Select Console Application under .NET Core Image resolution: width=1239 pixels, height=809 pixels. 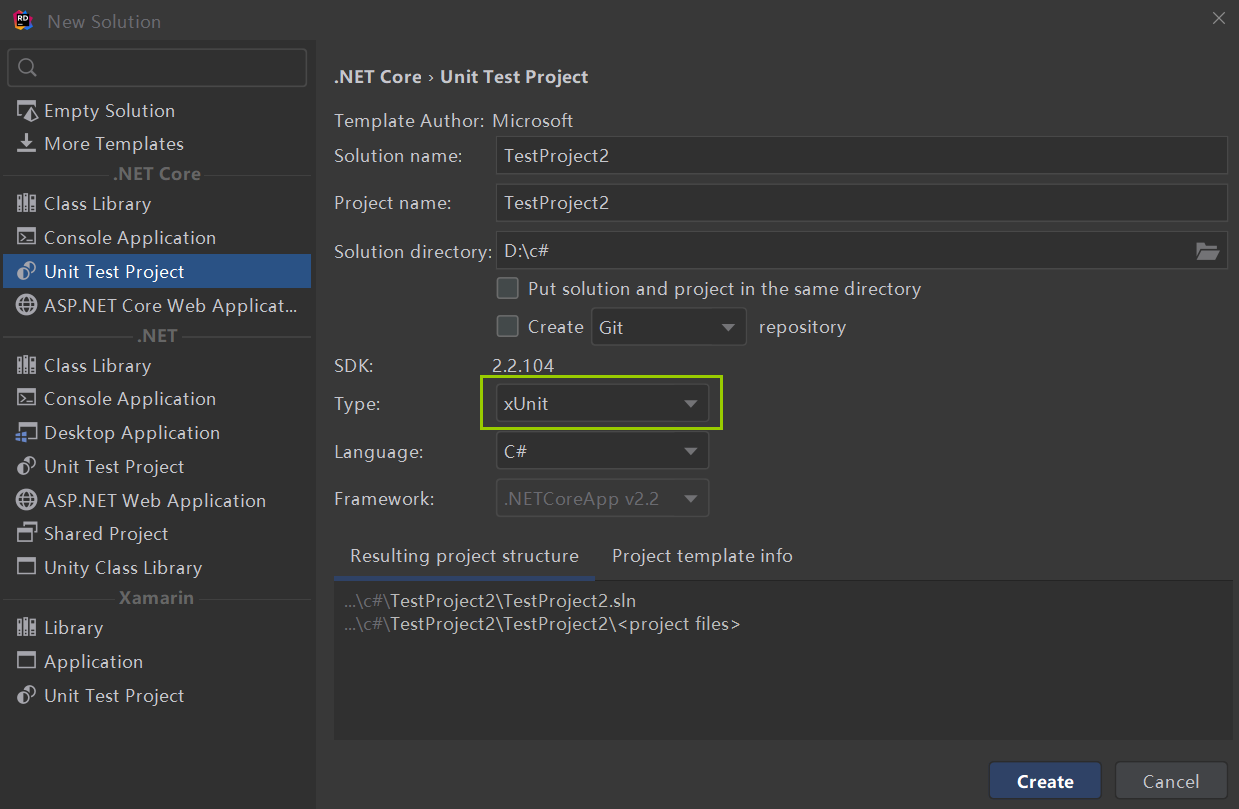[157, 238]
